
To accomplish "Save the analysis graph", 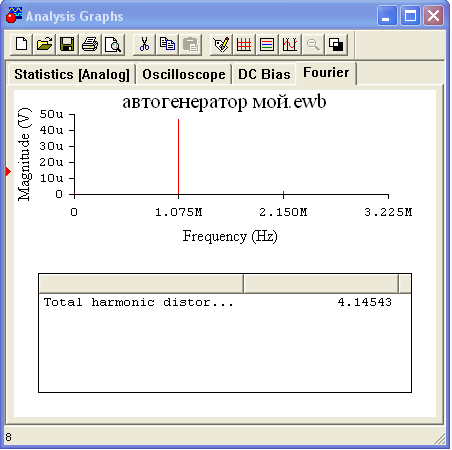I will pyautogui.click(x=67, y=44).
